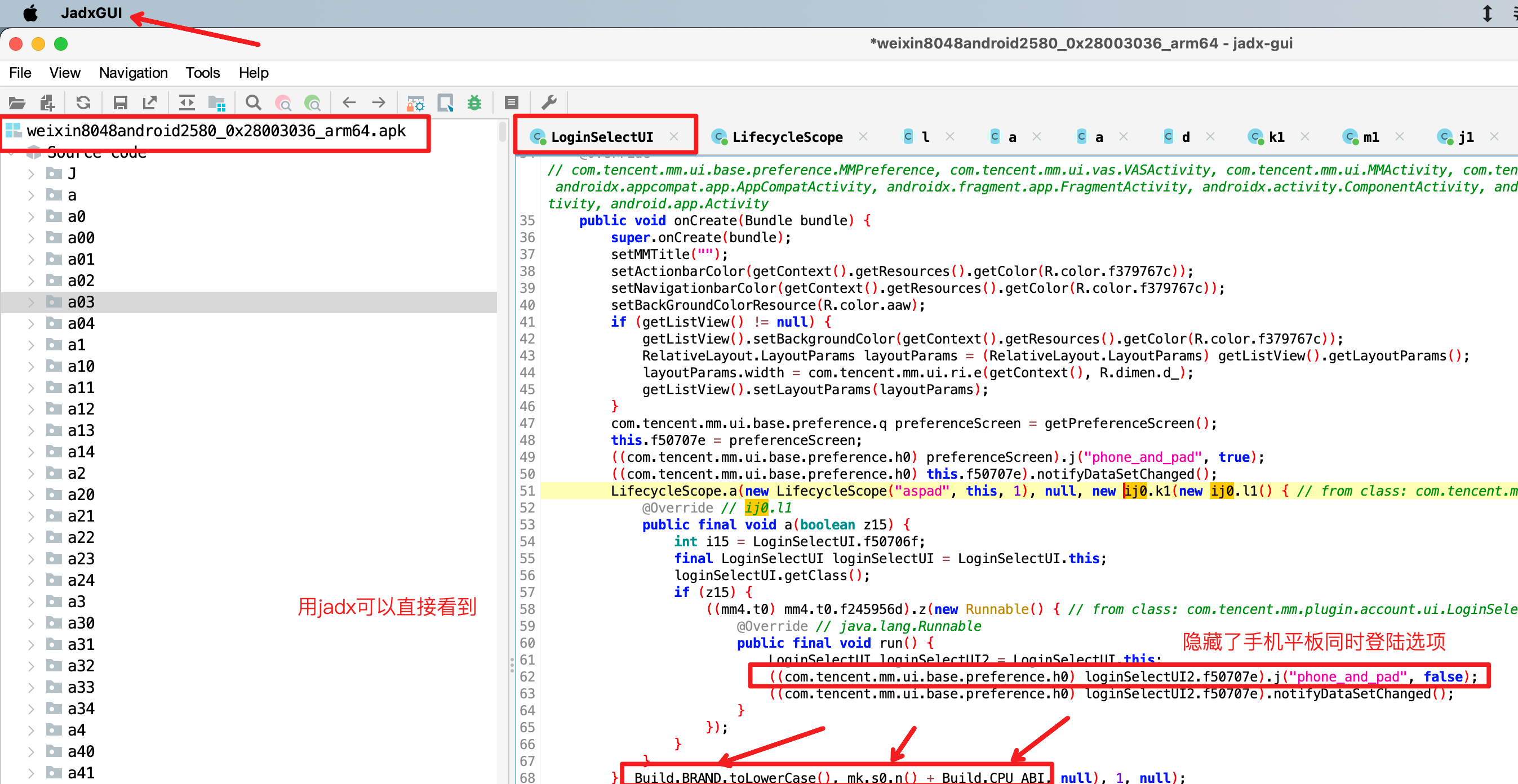
Task: Reload the project with the refresh icon
Action: coord(83,103)
